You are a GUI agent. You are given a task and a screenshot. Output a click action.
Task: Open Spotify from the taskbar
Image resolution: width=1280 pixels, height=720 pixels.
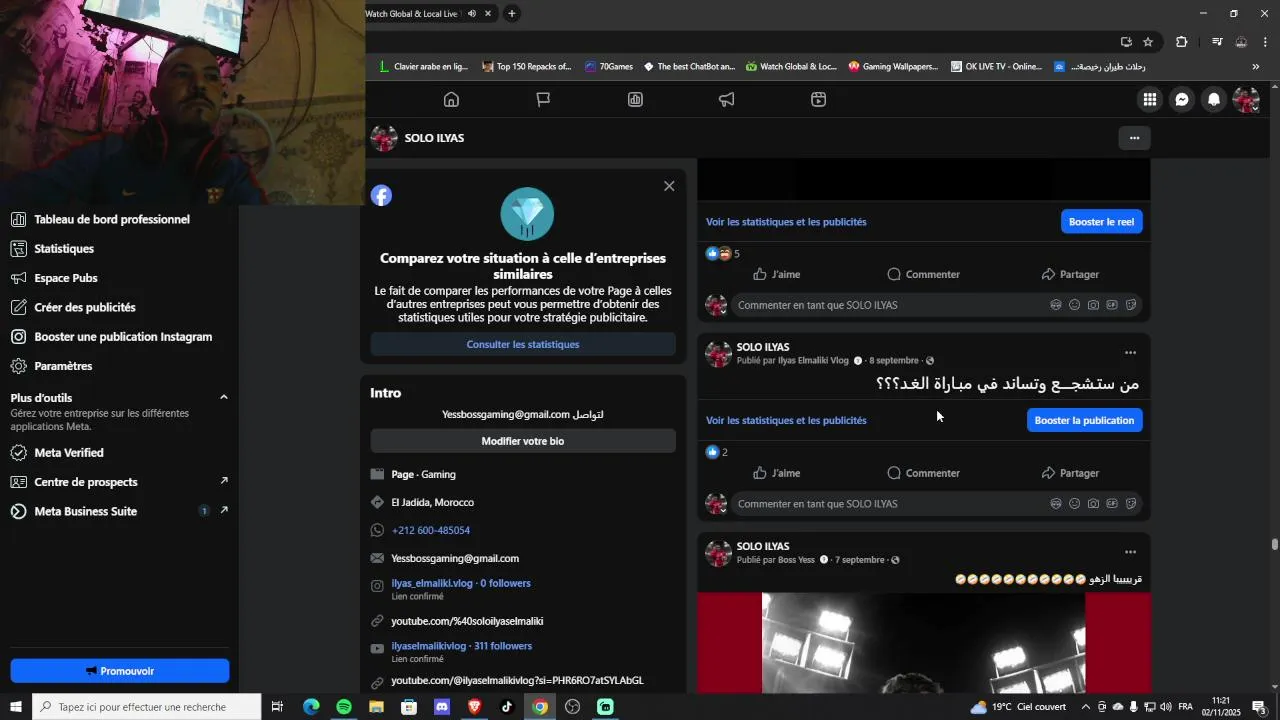click(344, 707)
